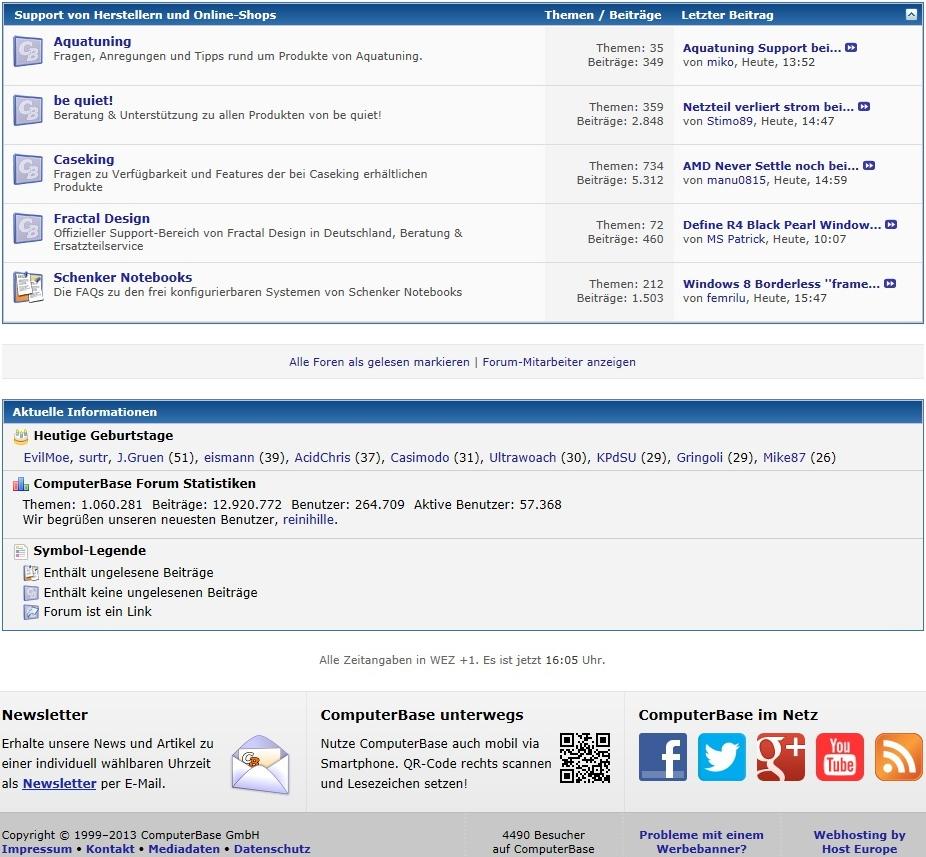Screen dimensions: 926x857
Task: Open AcidChris's profile link
Action: point(322,458)
